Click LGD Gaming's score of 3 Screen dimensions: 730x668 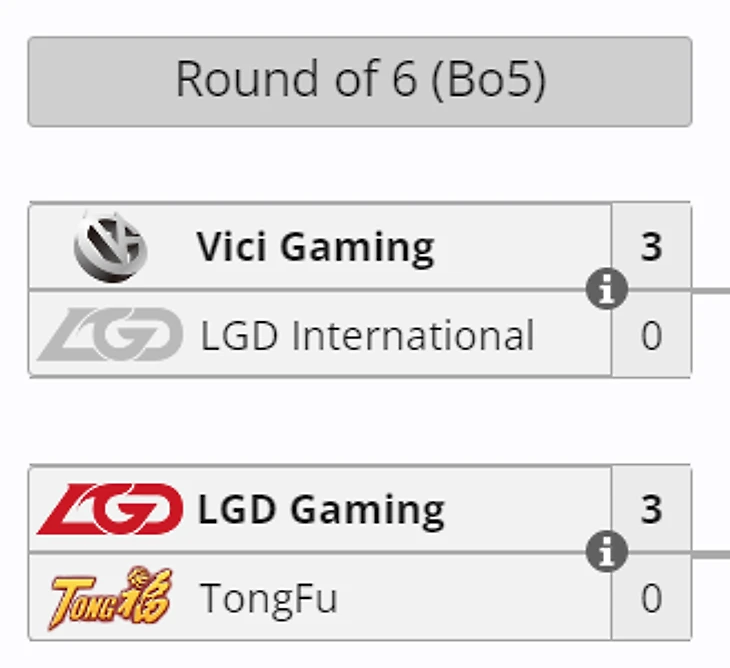[651, 510]
